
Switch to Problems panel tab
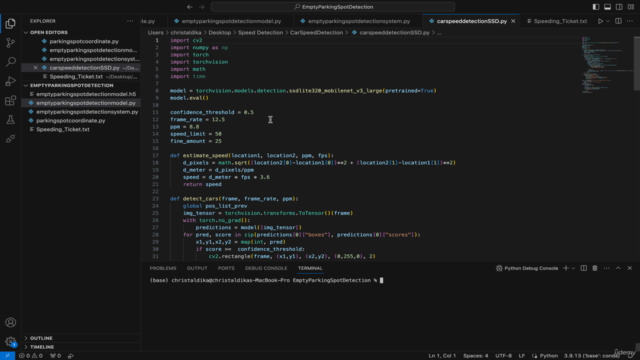163,268
